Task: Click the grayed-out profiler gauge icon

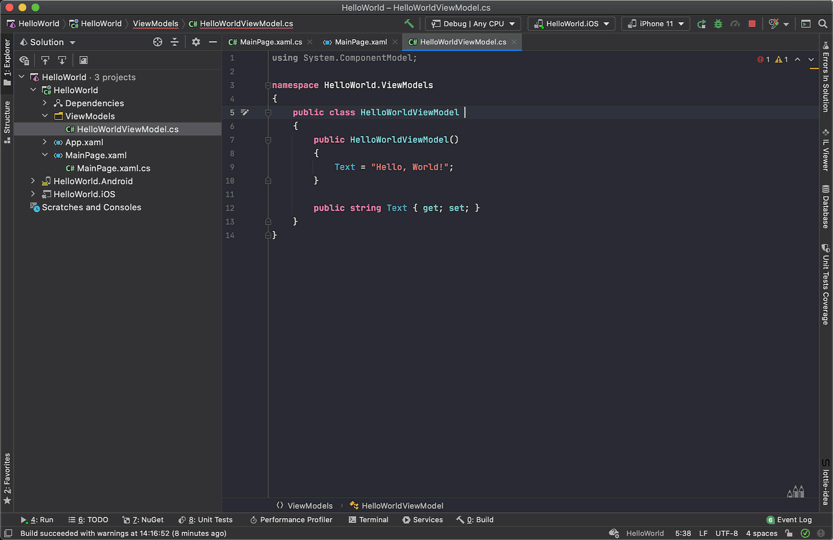Action: click(x=735, y=24)
